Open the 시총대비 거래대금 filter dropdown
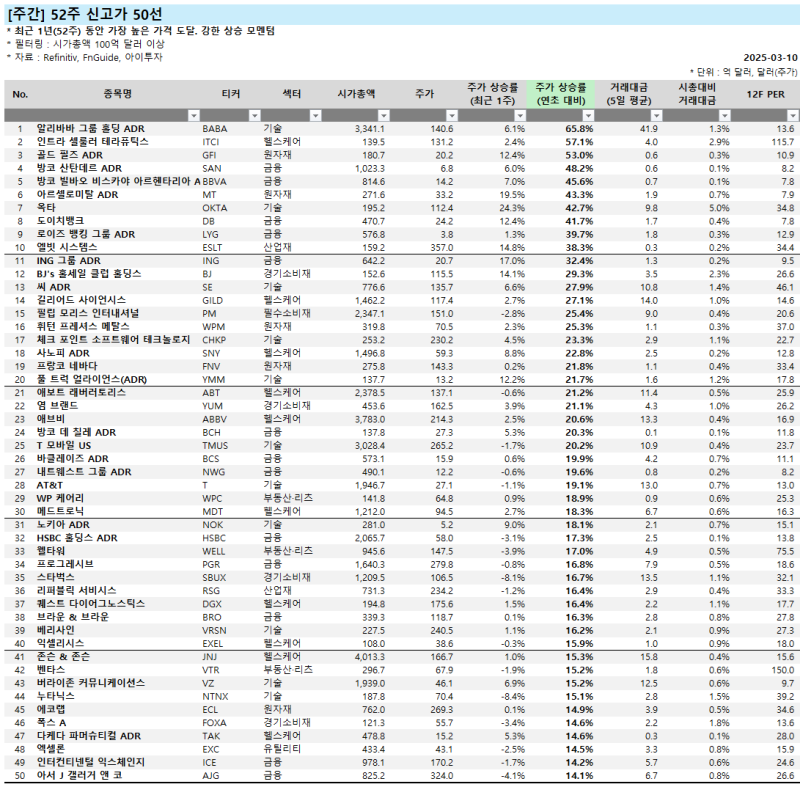800x787 pixels. point(724,115)
